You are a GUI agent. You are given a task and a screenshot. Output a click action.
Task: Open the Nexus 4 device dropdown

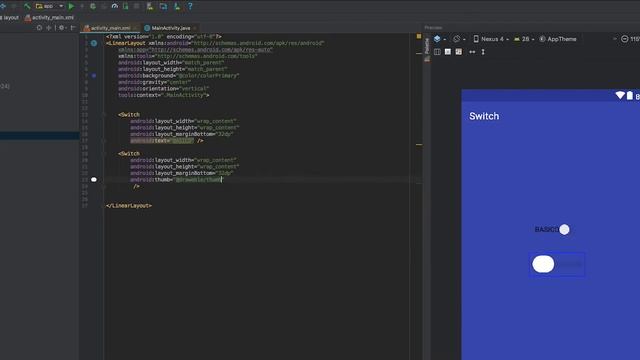click(x=491, y=39)
